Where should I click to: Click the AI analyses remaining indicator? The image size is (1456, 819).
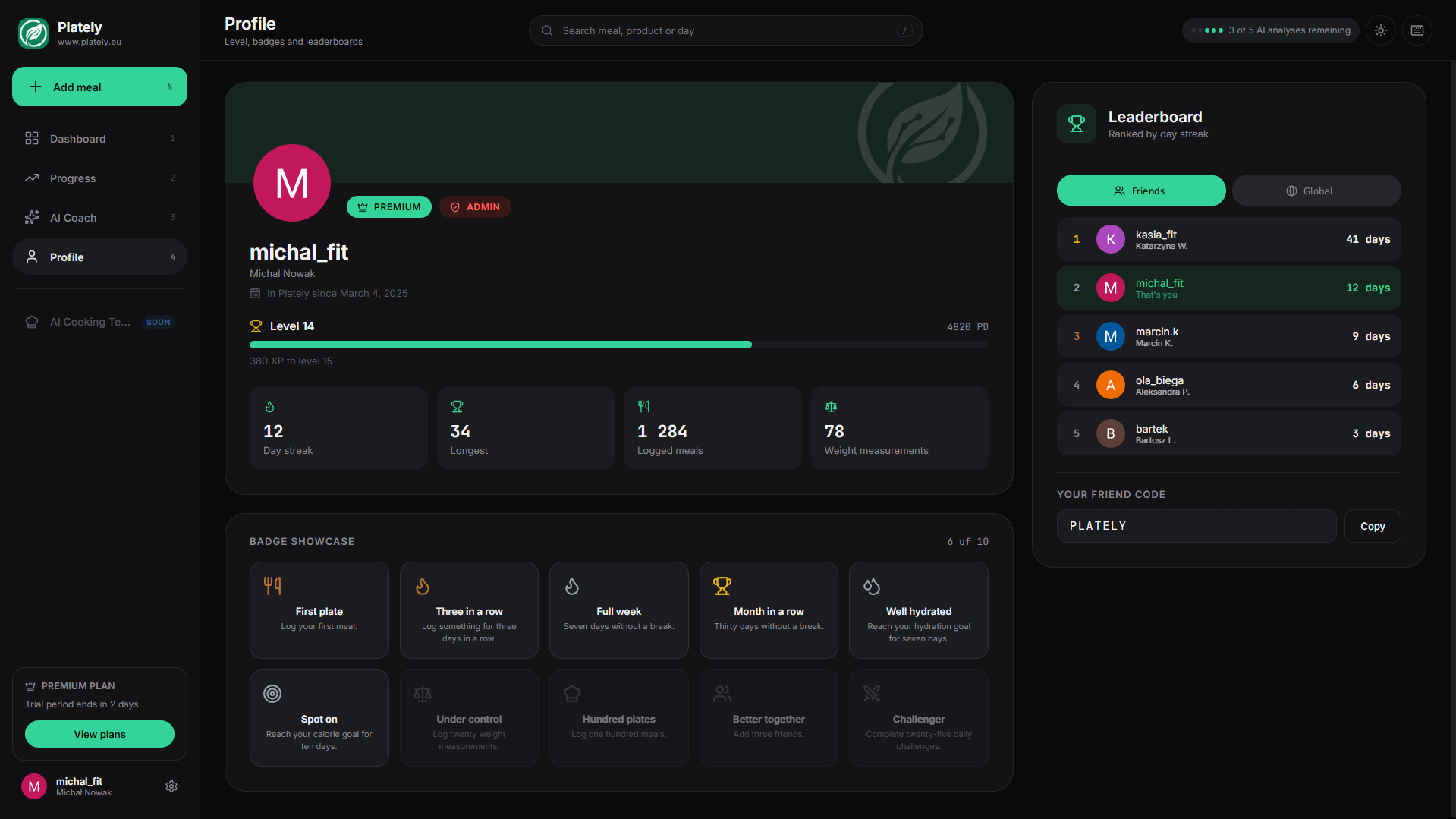pyautogui.click(x=1271, y=30)
